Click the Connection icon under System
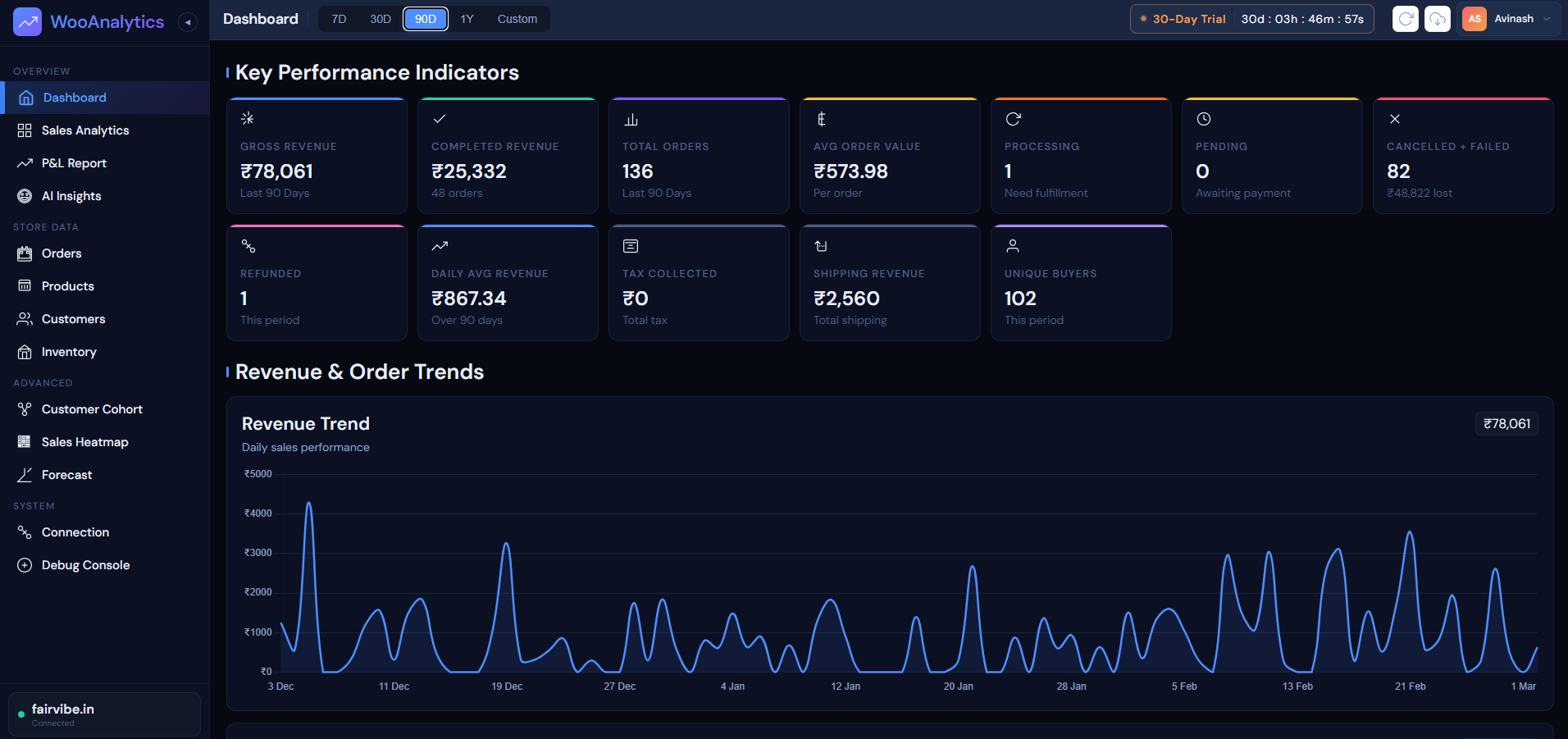1568x739 pixels. 25,531
